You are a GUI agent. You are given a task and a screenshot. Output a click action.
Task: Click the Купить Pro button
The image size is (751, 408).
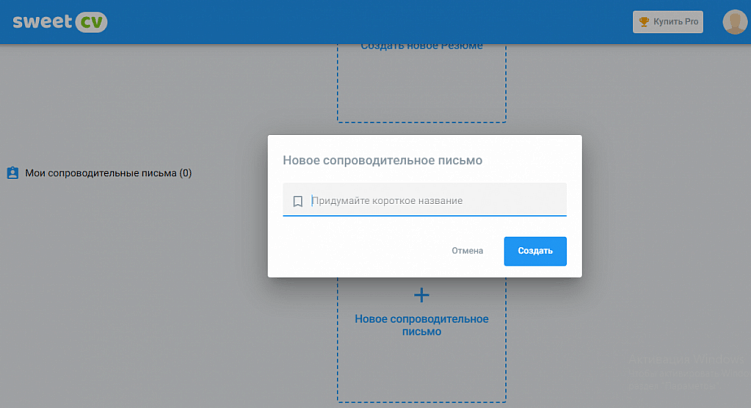click(668, 22)
